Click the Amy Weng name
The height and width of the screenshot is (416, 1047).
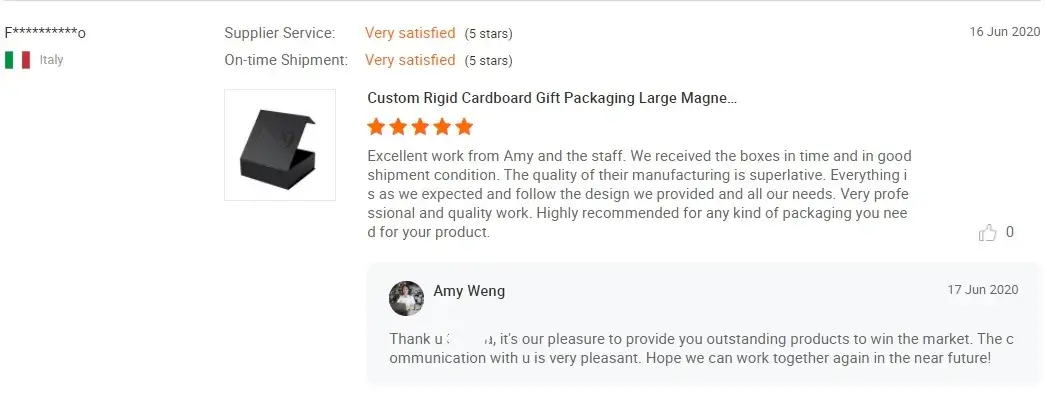click(469, 290)
